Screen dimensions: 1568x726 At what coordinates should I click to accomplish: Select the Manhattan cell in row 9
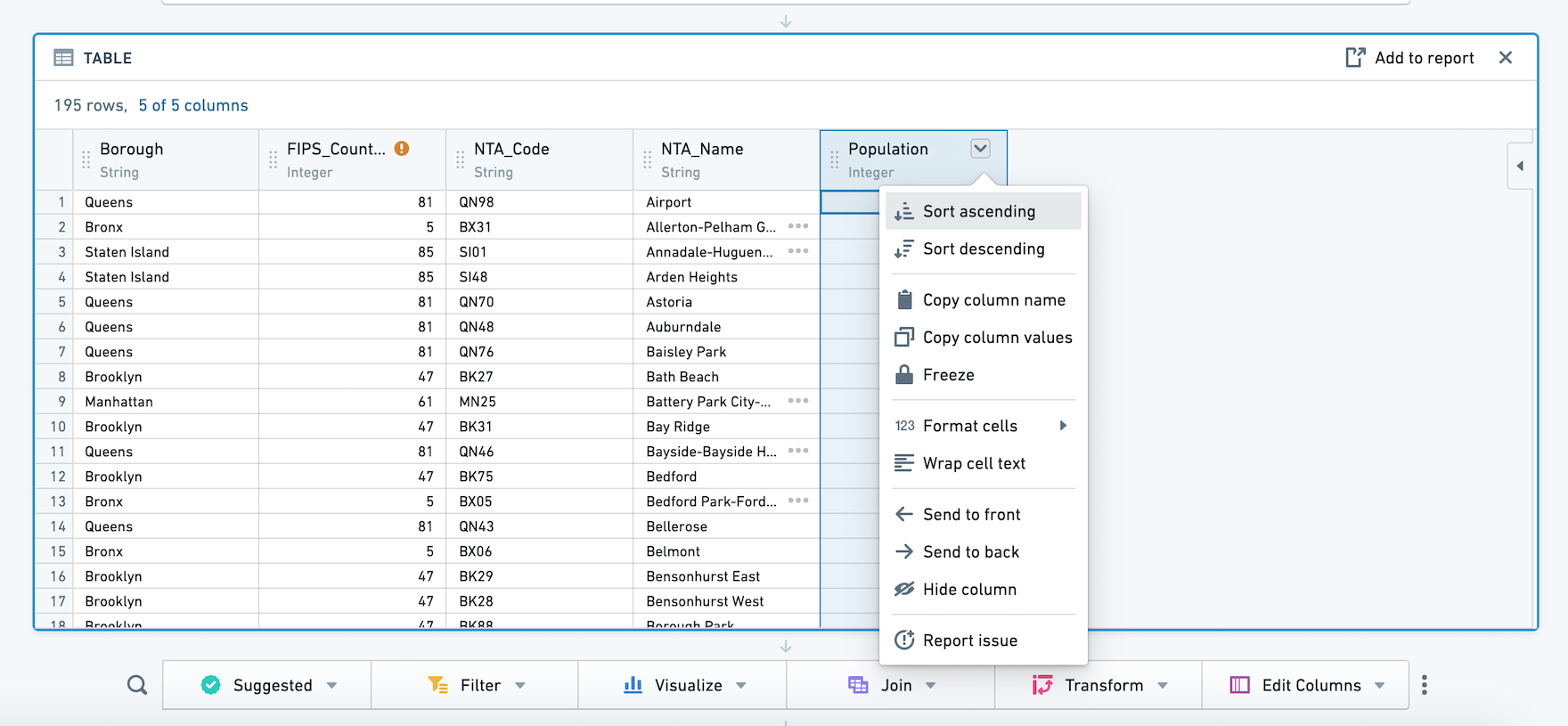[x=166, y=402]
